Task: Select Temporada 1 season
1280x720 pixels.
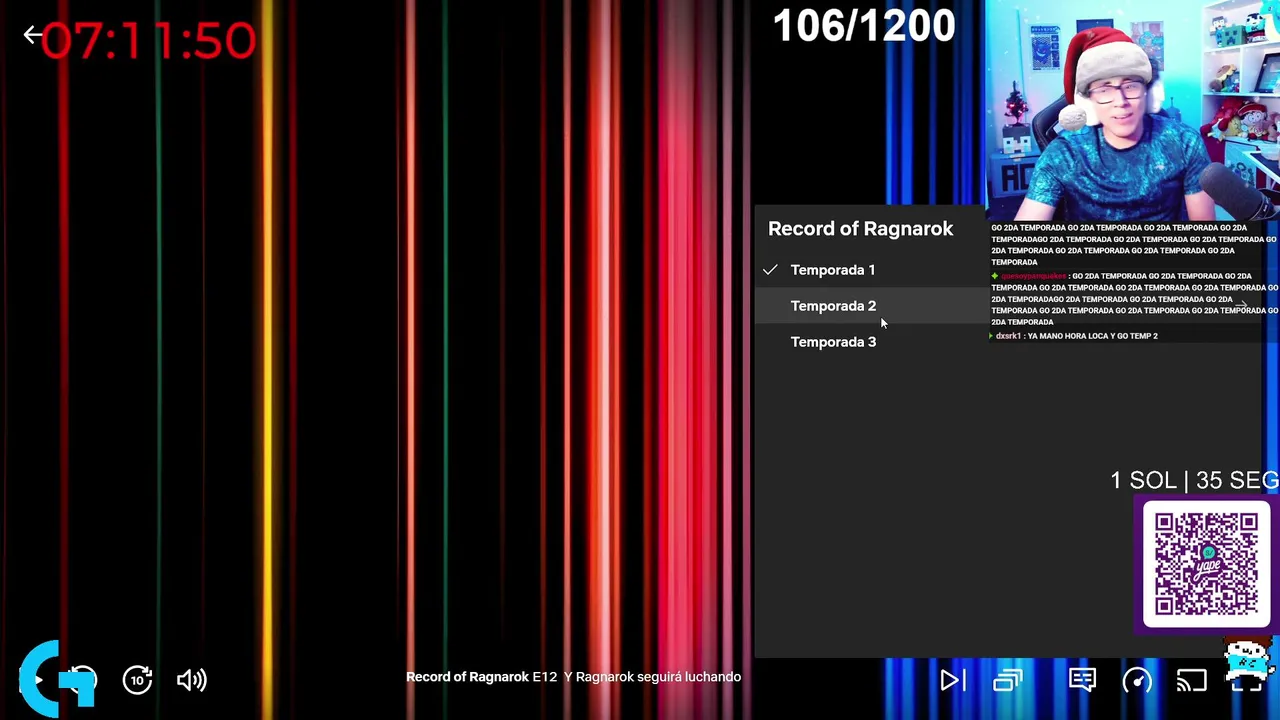Action: tap(870, 270)
